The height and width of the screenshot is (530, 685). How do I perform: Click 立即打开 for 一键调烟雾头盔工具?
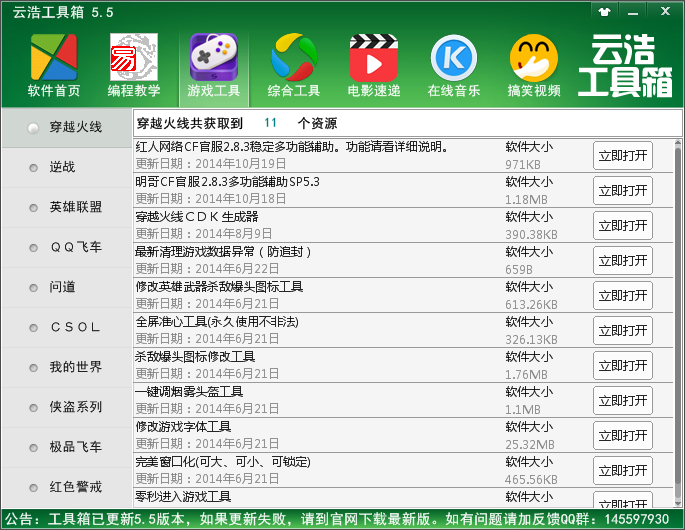coord(623,400)
